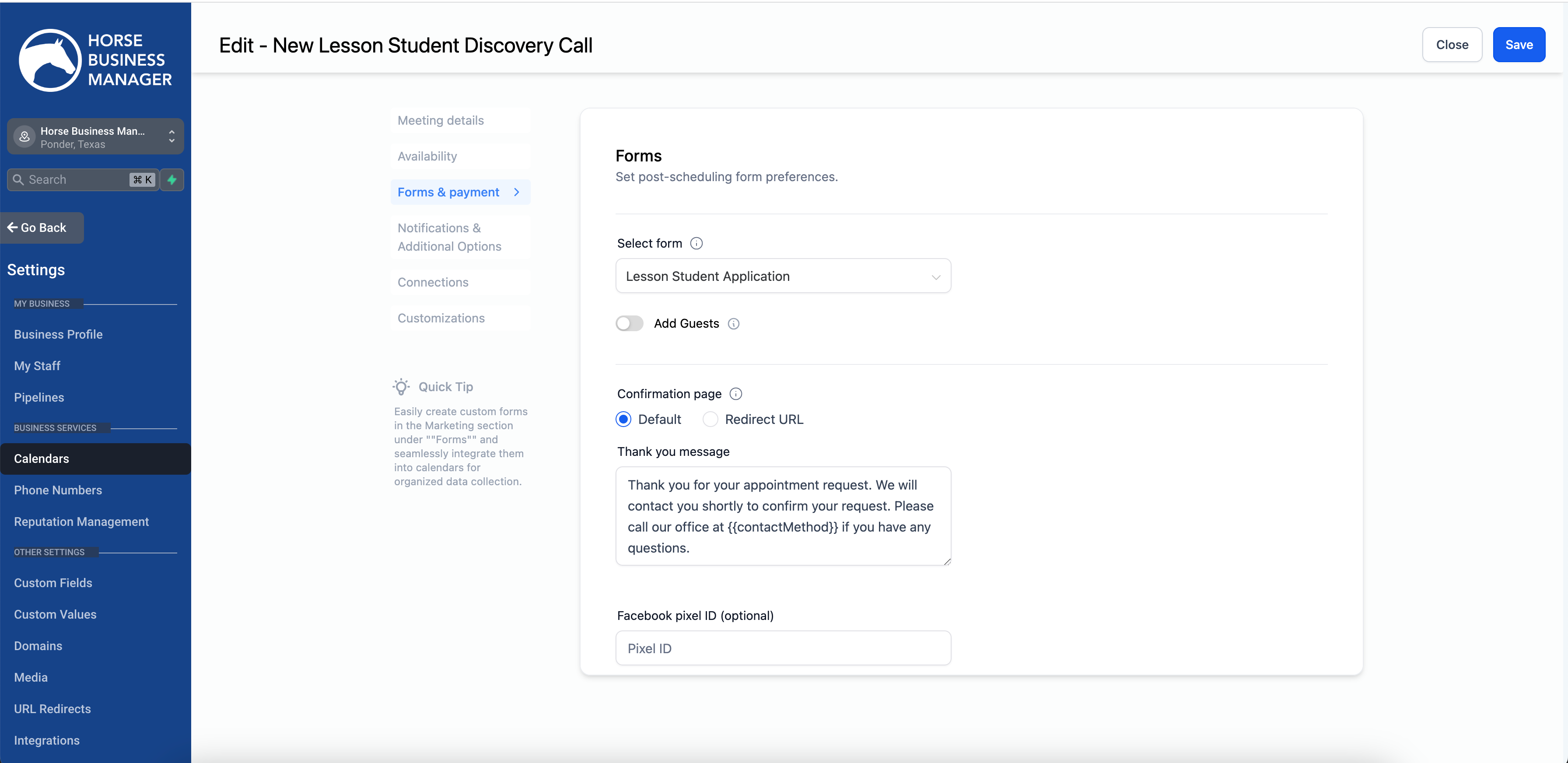
Task: Expand the Horse Business Manager account switcher
Action: [95, 137]
